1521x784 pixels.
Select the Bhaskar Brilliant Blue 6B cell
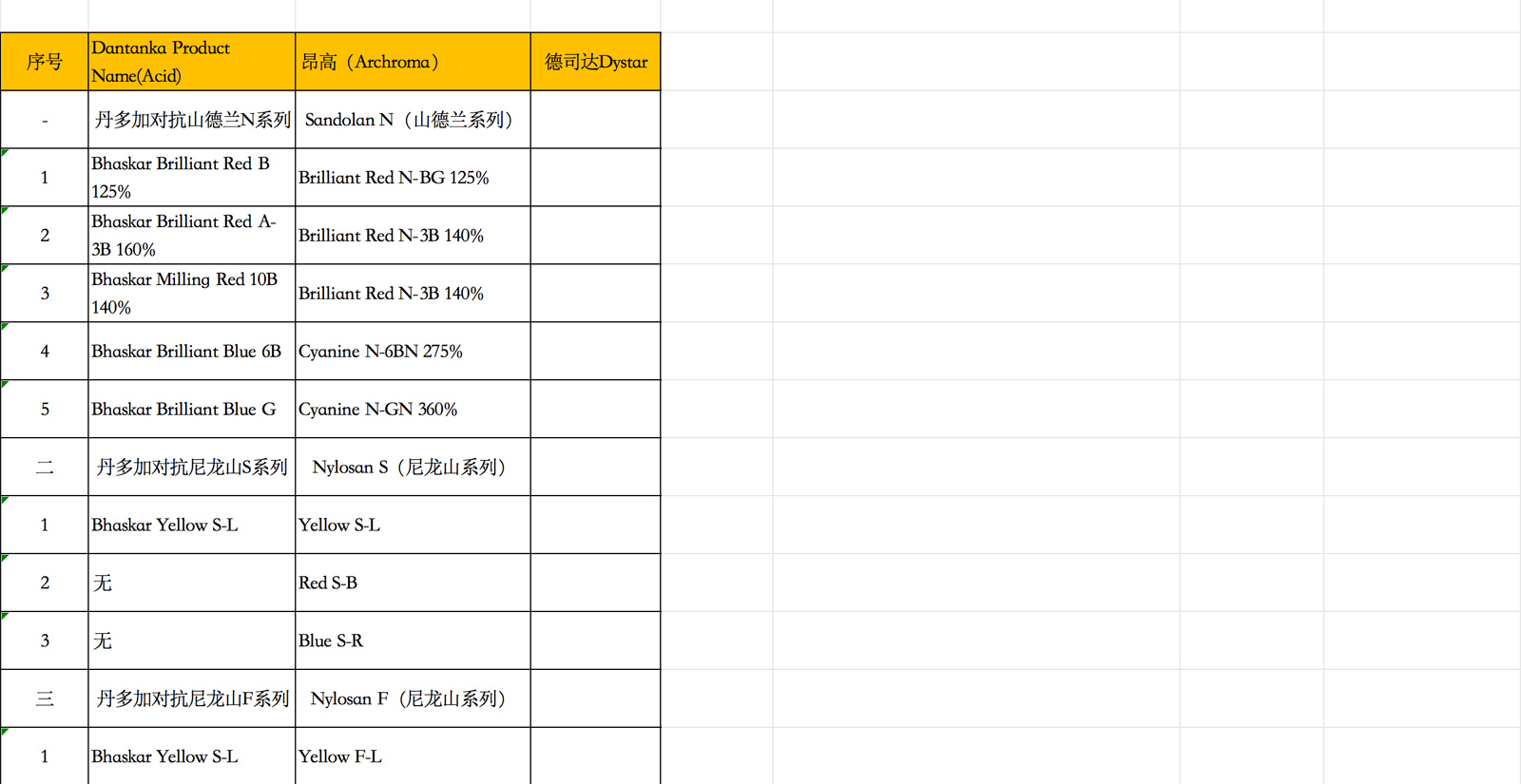pyautogui.click(x=192, y=352)
